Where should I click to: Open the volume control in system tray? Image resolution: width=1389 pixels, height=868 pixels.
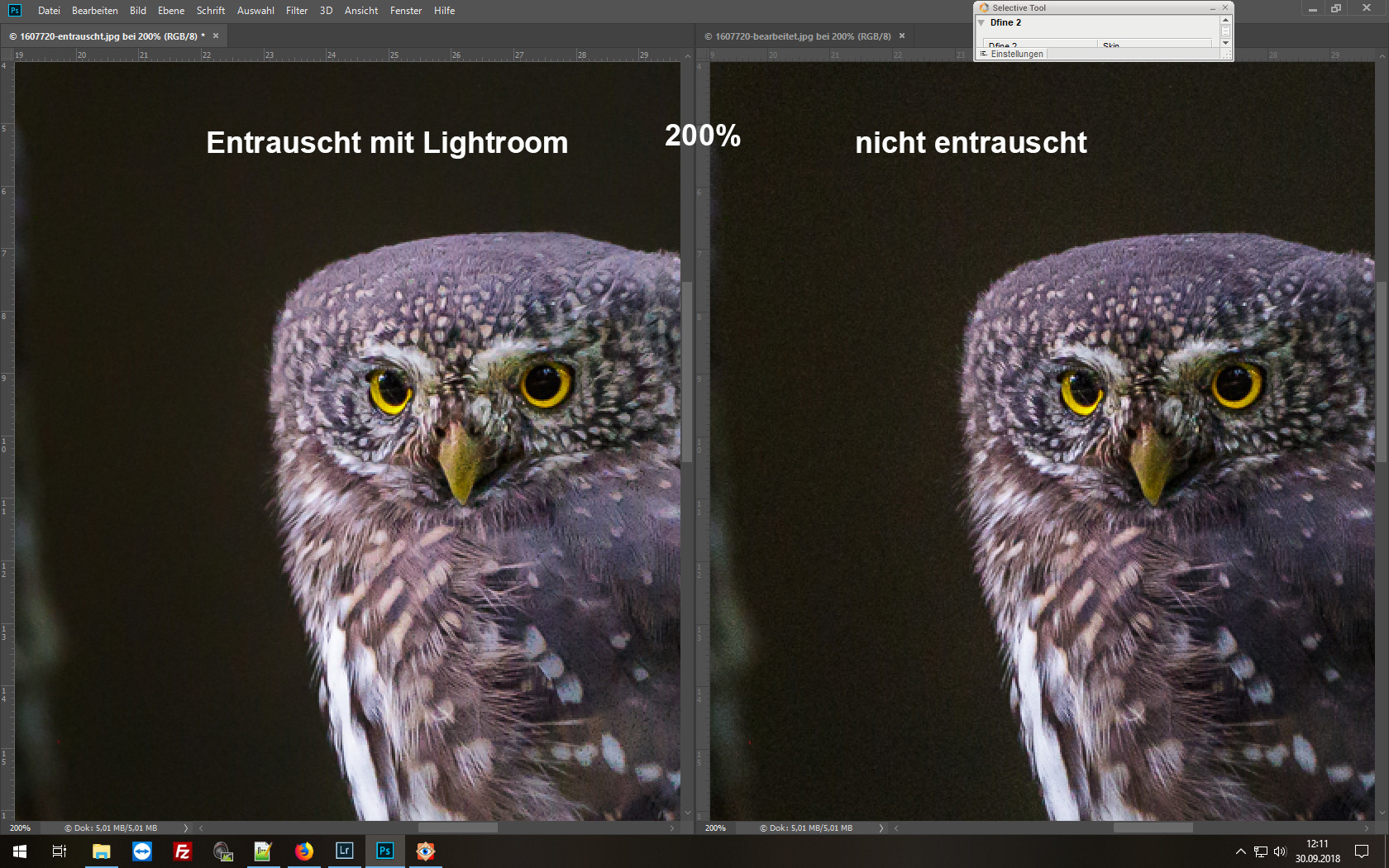point(1280,851)
